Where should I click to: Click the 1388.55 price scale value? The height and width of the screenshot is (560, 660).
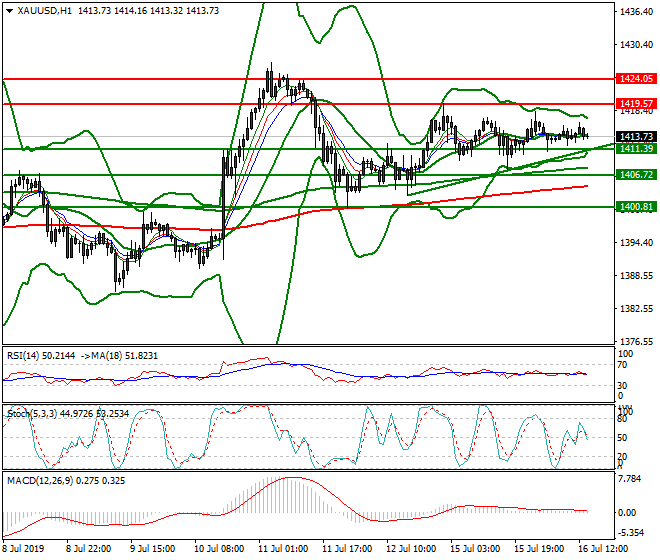point(636,276)
